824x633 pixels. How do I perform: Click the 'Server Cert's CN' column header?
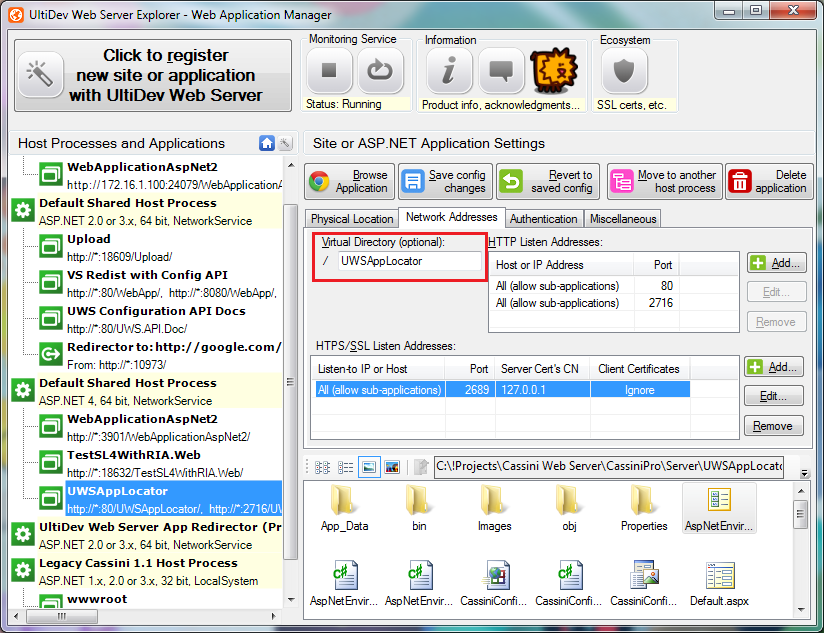point(543,369)
